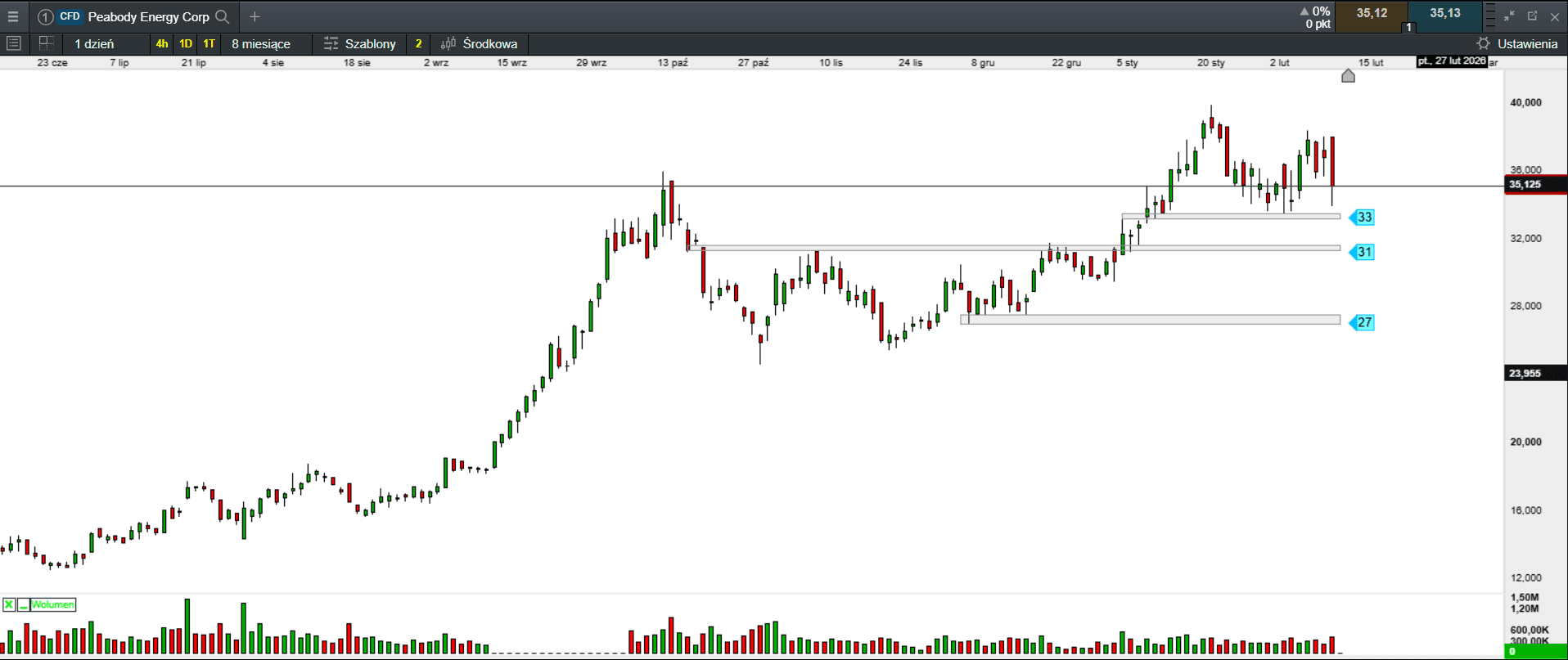Image resolution: width=1568 pixels, height=660 pixels.
Task: Click the Wolumen indicator label
Action: click(53, 604)
